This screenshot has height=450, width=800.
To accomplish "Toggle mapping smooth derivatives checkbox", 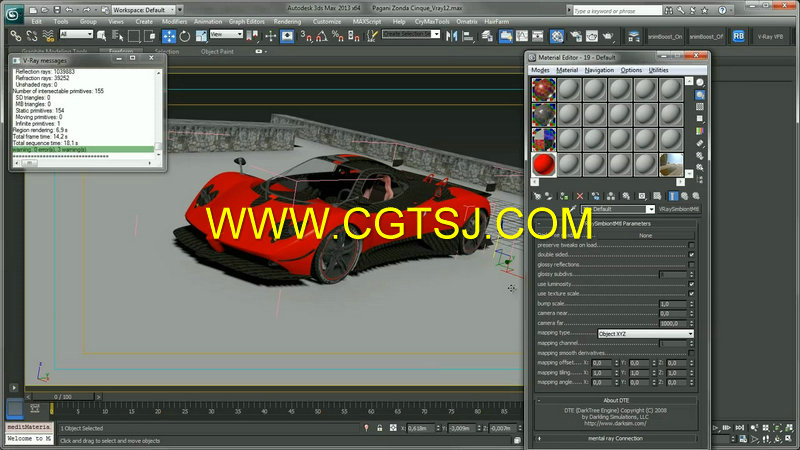I will (x=691, y=353).
